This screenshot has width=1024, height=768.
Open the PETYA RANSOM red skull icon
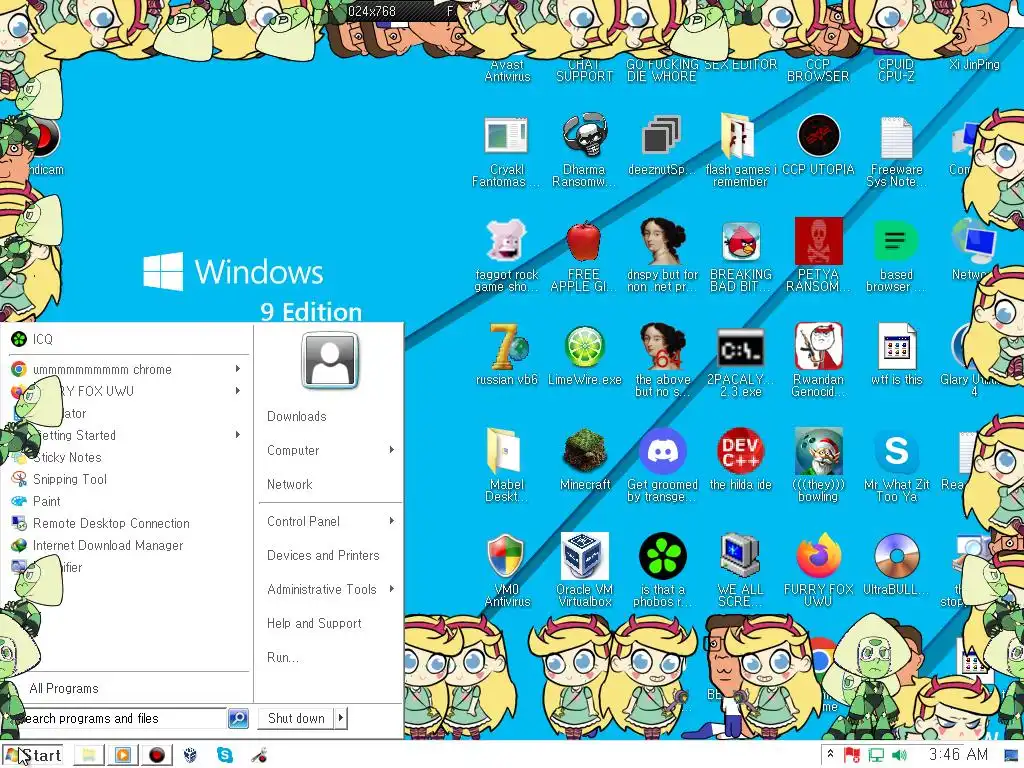(x=818, y=241)
